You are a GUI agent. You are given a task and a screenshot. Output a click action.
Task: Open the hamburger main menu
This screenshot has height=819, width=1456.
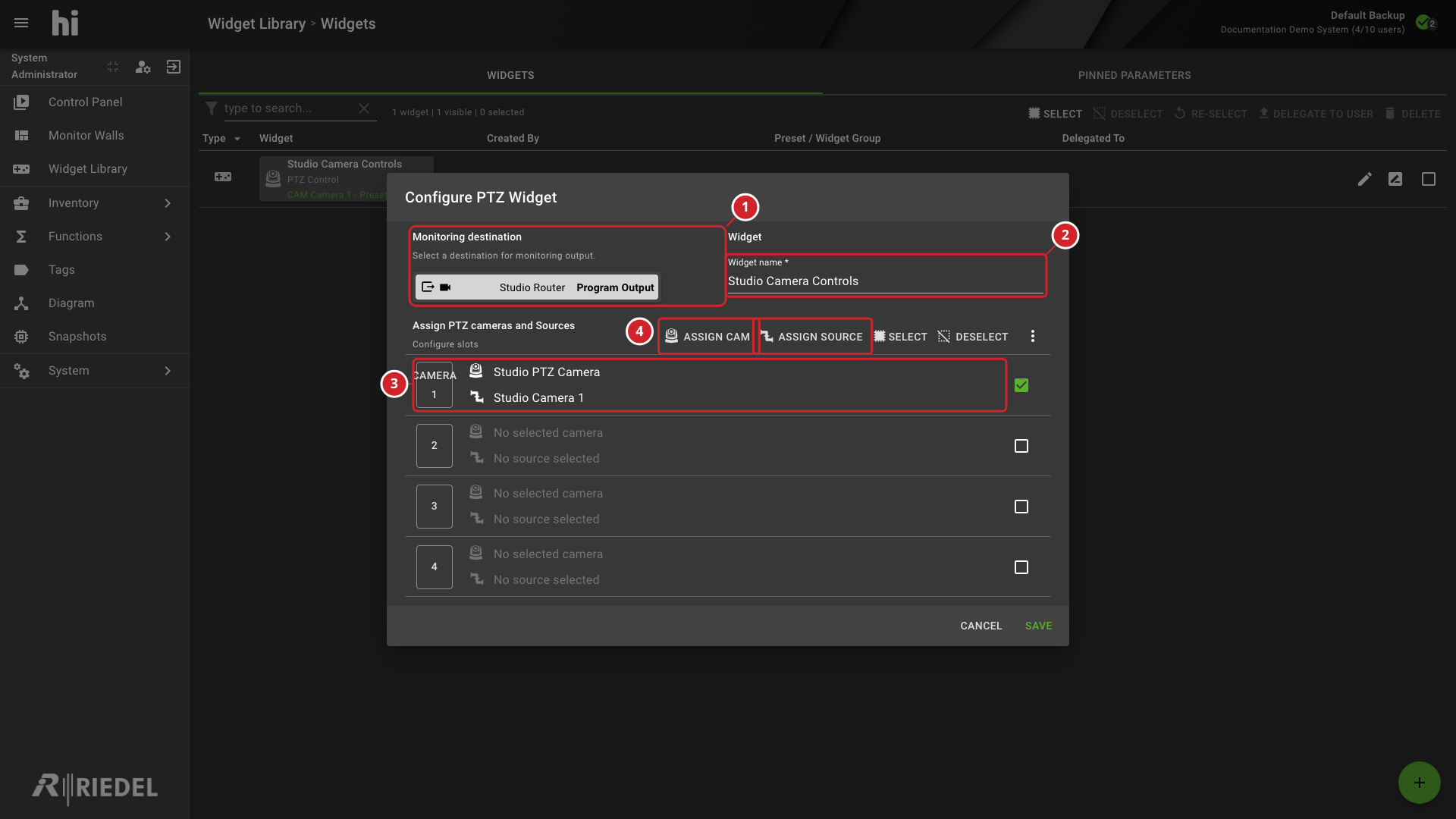[x=21, y=23]
